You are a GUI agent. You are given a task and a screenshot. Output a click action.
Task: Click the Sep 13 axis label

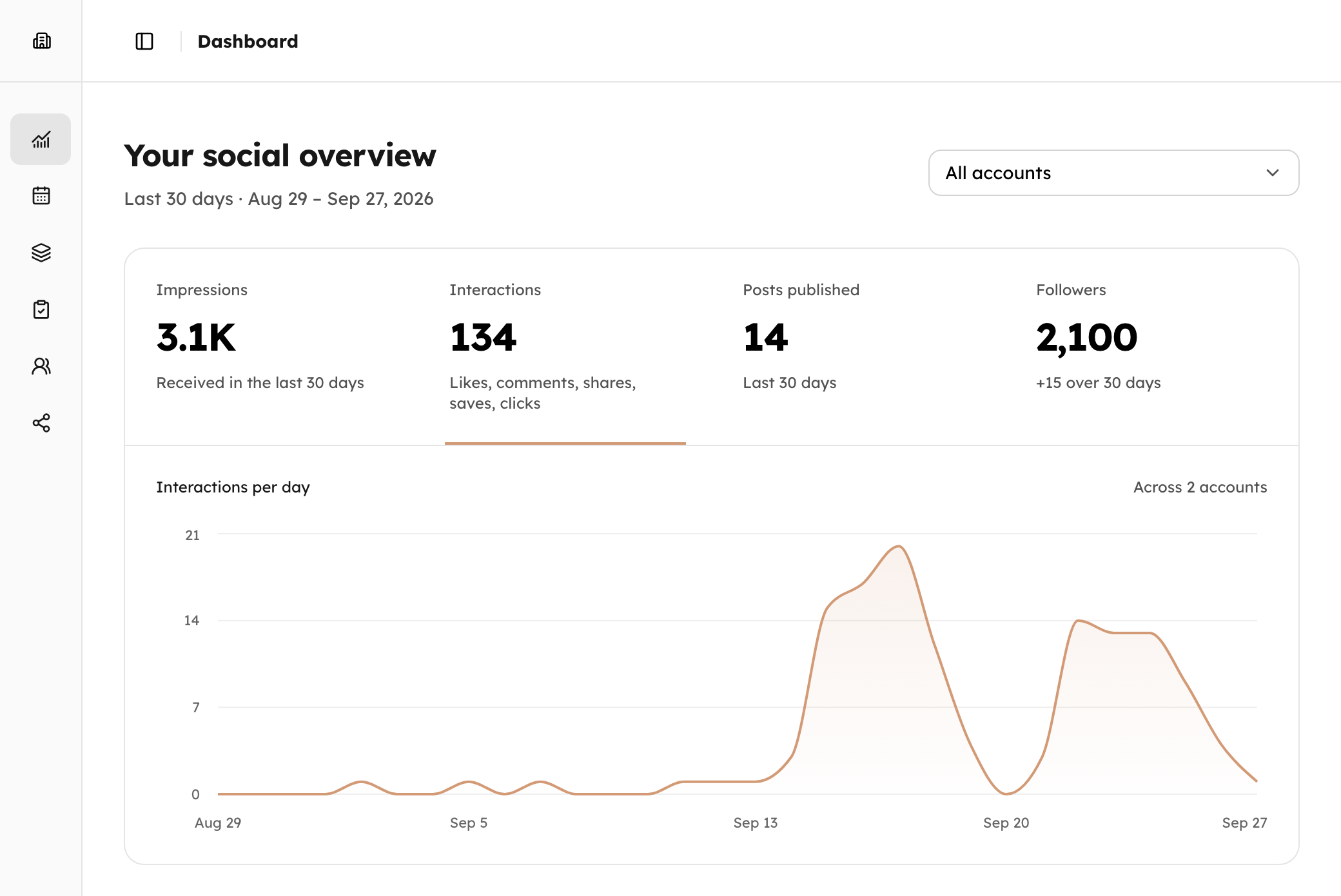755,823
